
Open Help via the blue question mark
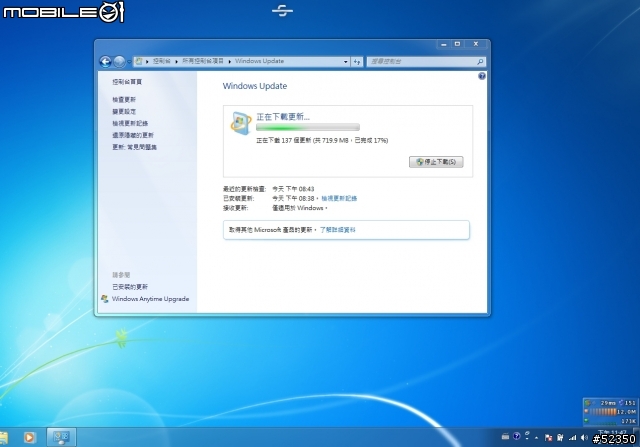pos(482,76)
